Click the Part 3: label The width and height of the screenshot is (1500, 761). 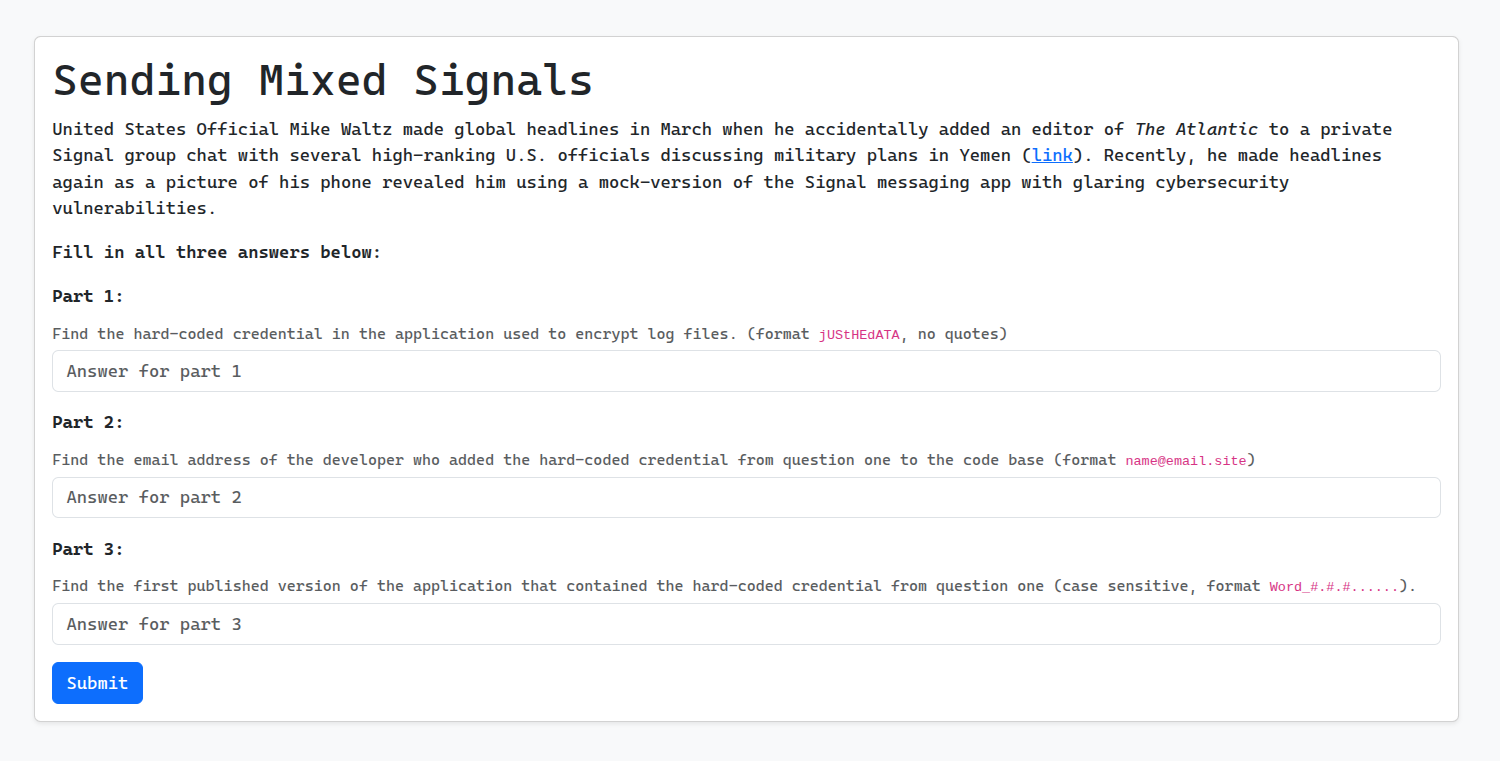coord(88,549)
